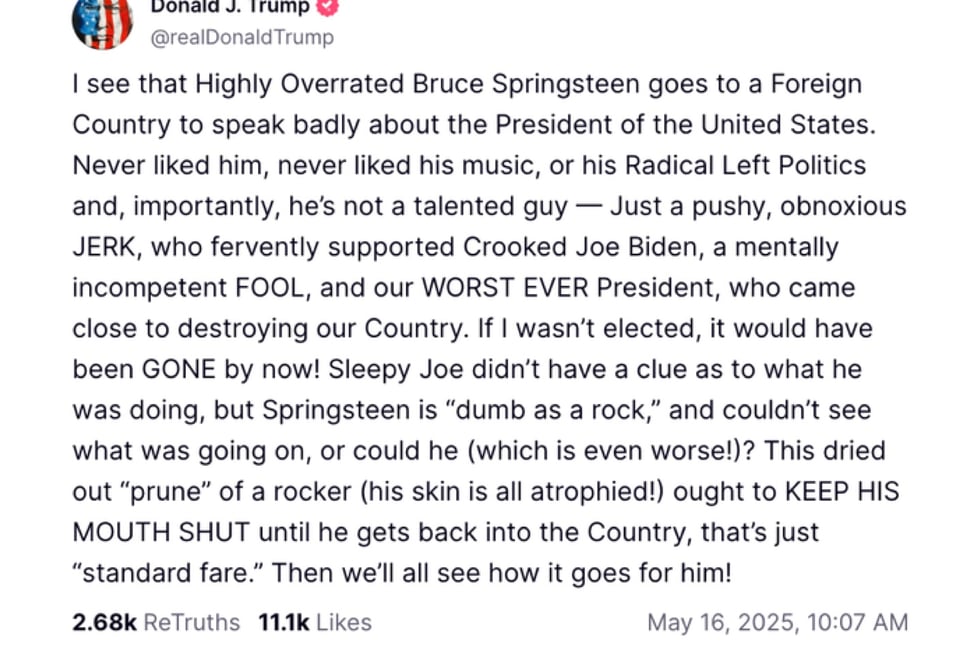Click the May 16, 2025 timestamp
This screenshot has width=960, height=649.
point(777,622)
